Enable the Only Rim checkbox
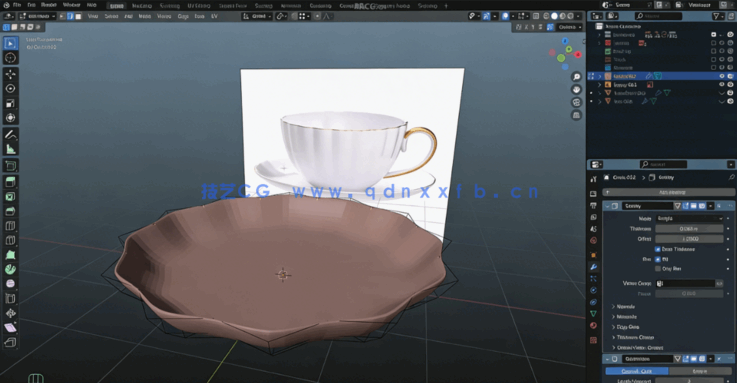 coord(658,269)
